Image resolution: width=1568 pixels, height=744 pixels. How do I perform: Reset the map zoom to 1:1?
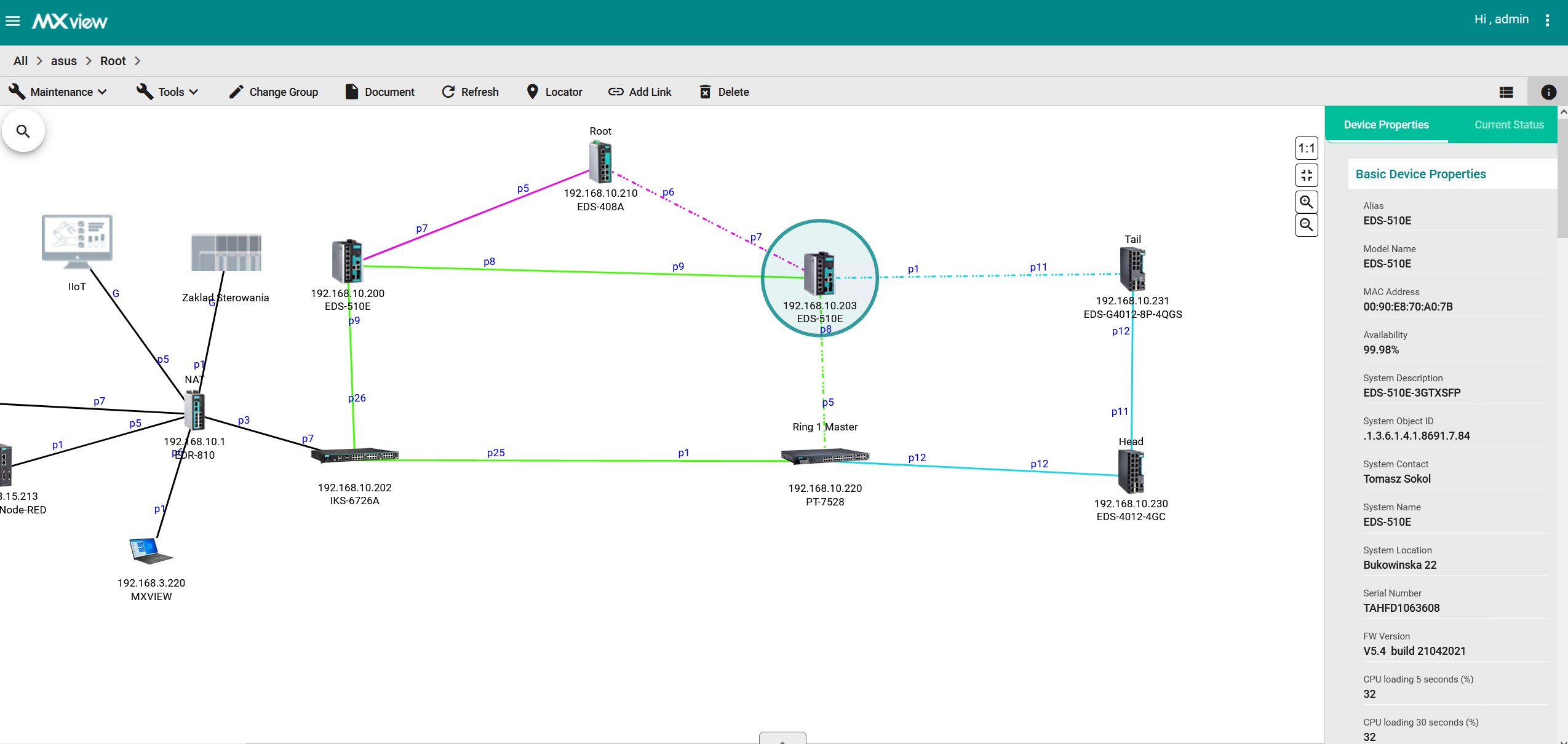pos(1307,148)
